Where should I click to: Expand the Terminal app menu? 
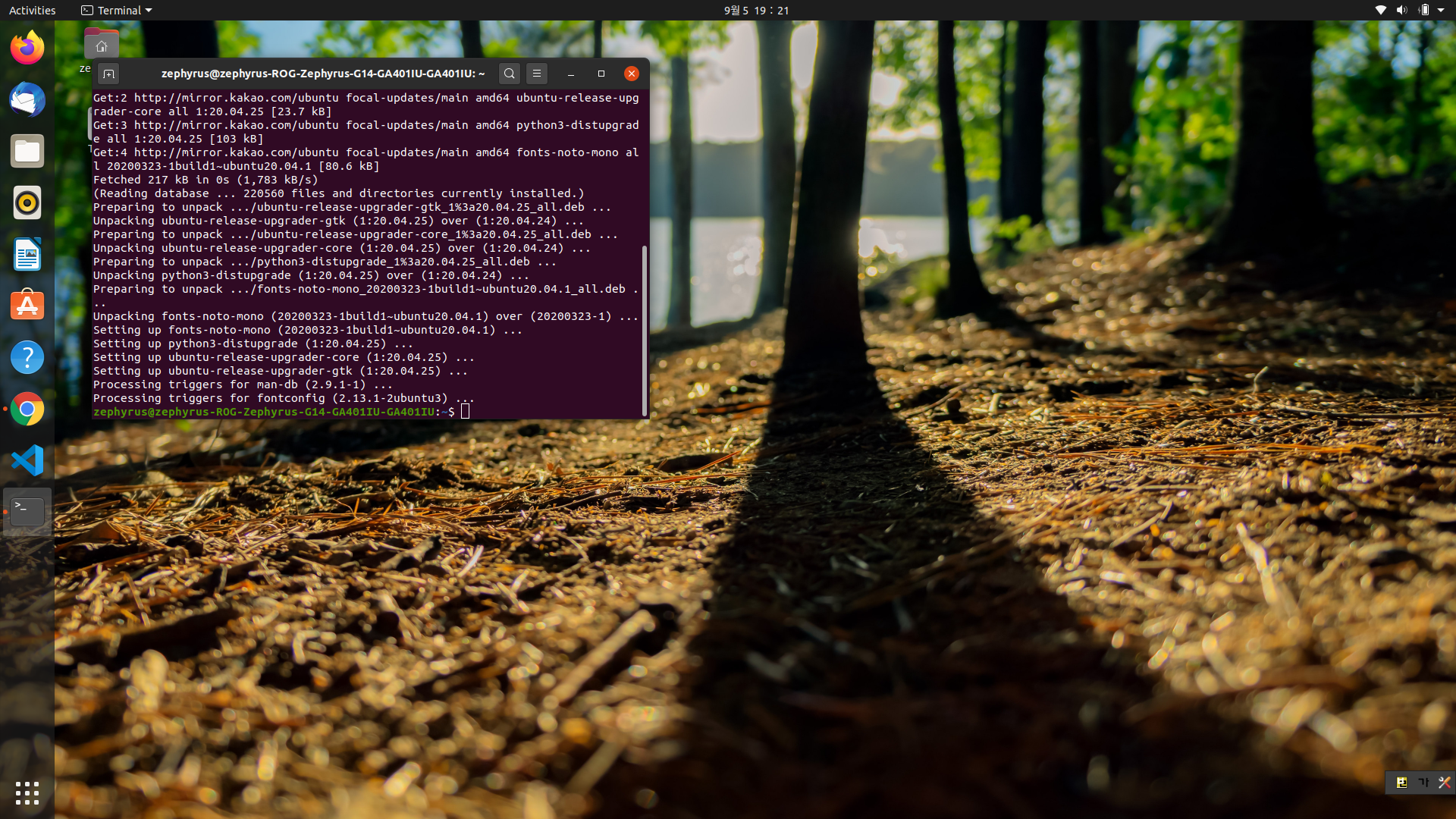pyautogui.click(x=117, y=10)
